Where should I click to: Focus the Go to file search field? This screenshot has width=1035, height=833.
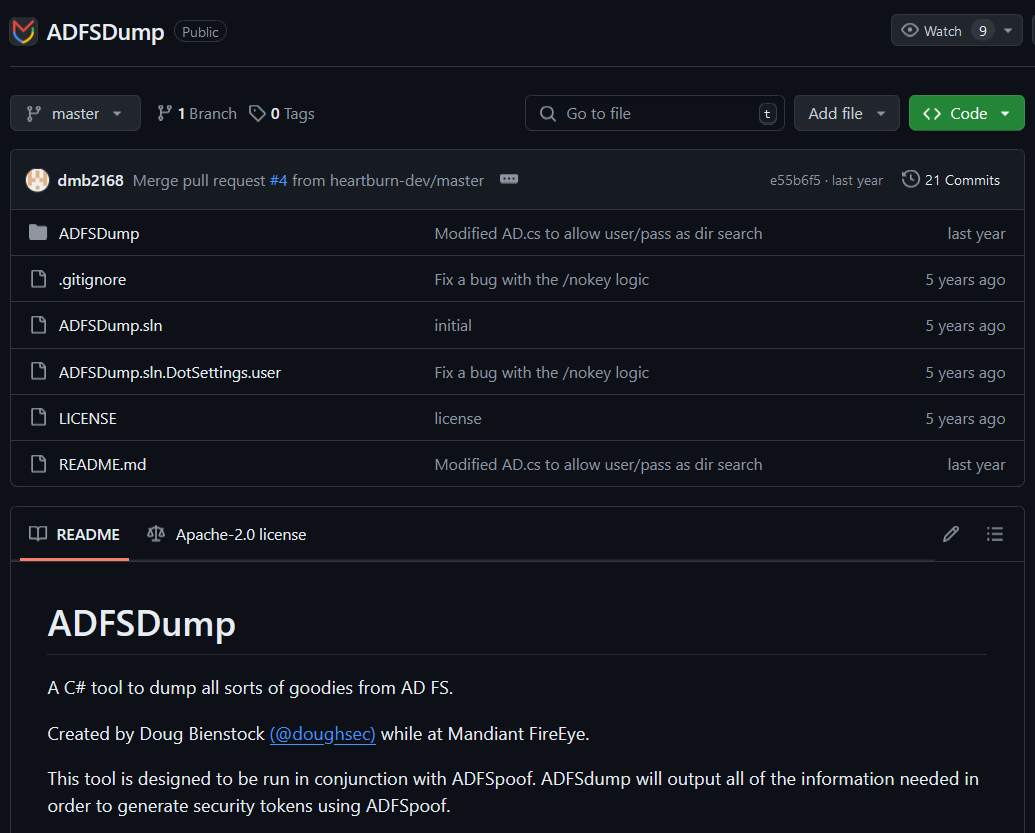tap(655, 114)
